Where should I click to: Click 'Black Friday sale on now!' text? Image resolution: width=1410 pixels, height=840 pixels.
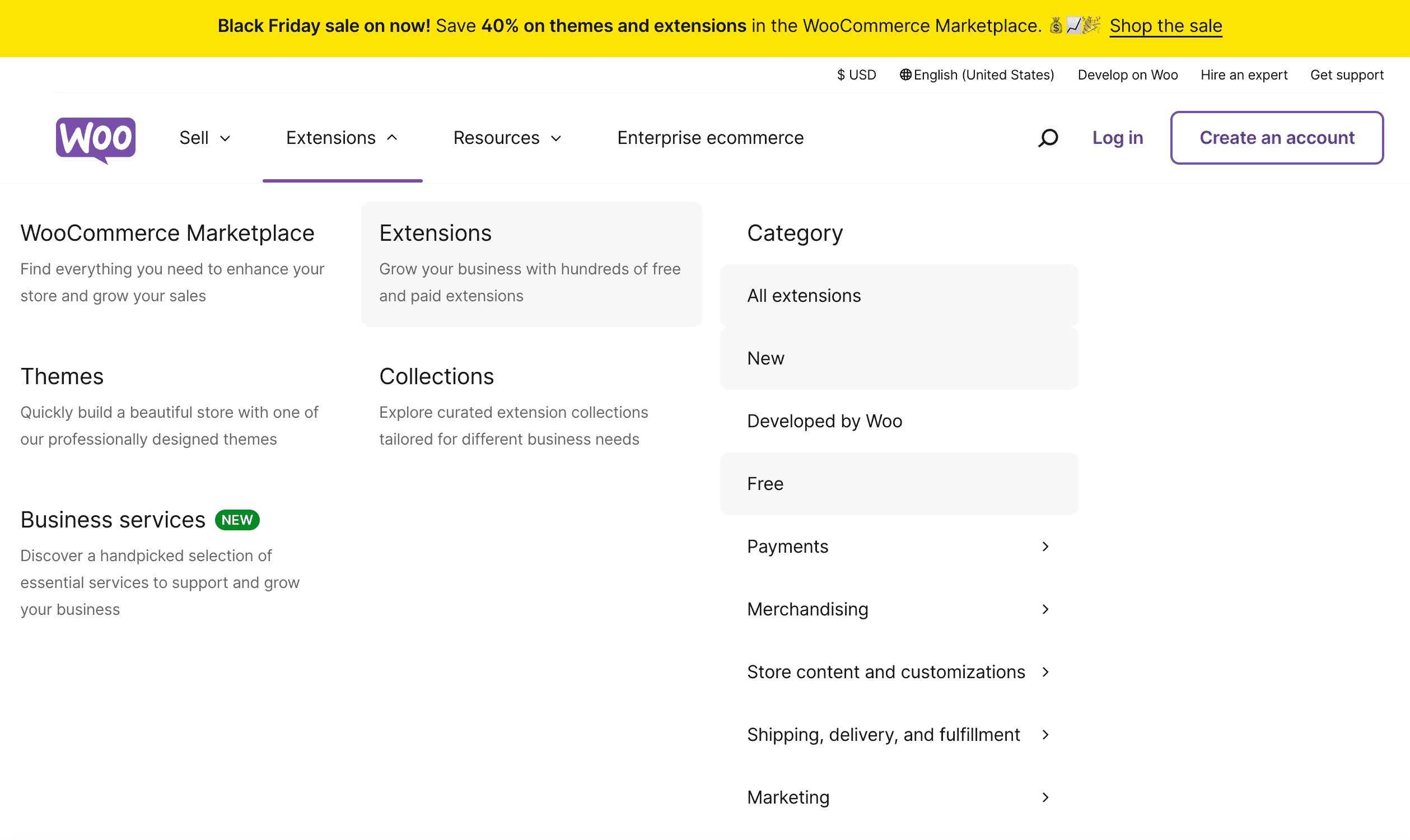pos(324,25)
